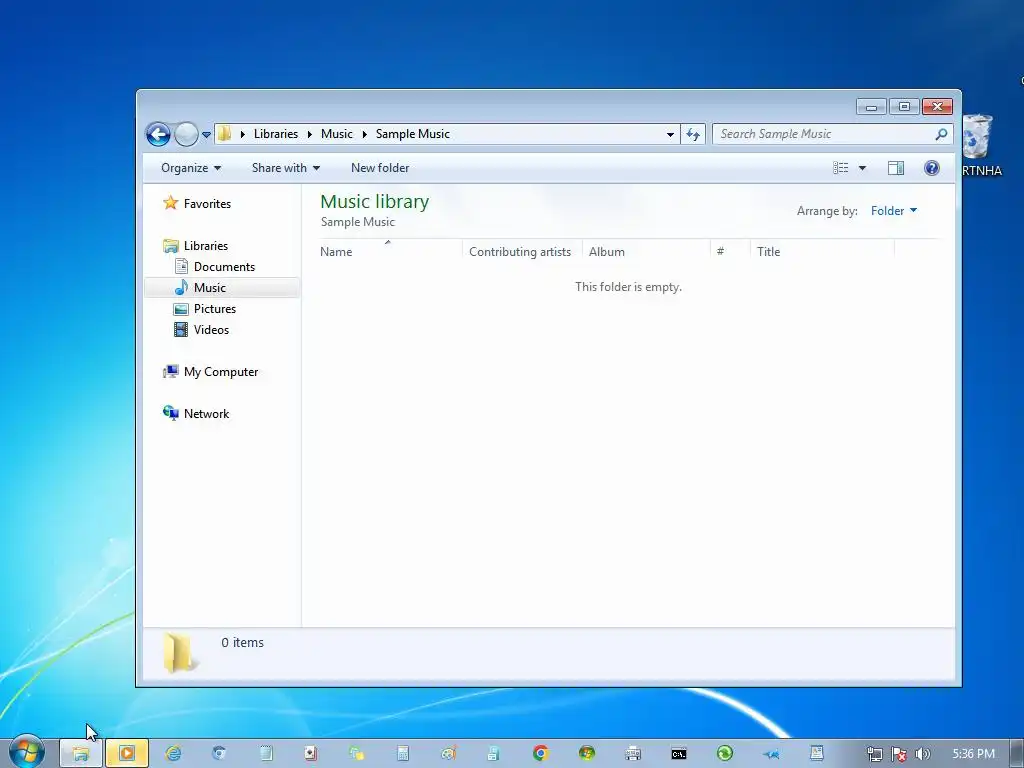Open Videos library in sidebar

(211, 329)
